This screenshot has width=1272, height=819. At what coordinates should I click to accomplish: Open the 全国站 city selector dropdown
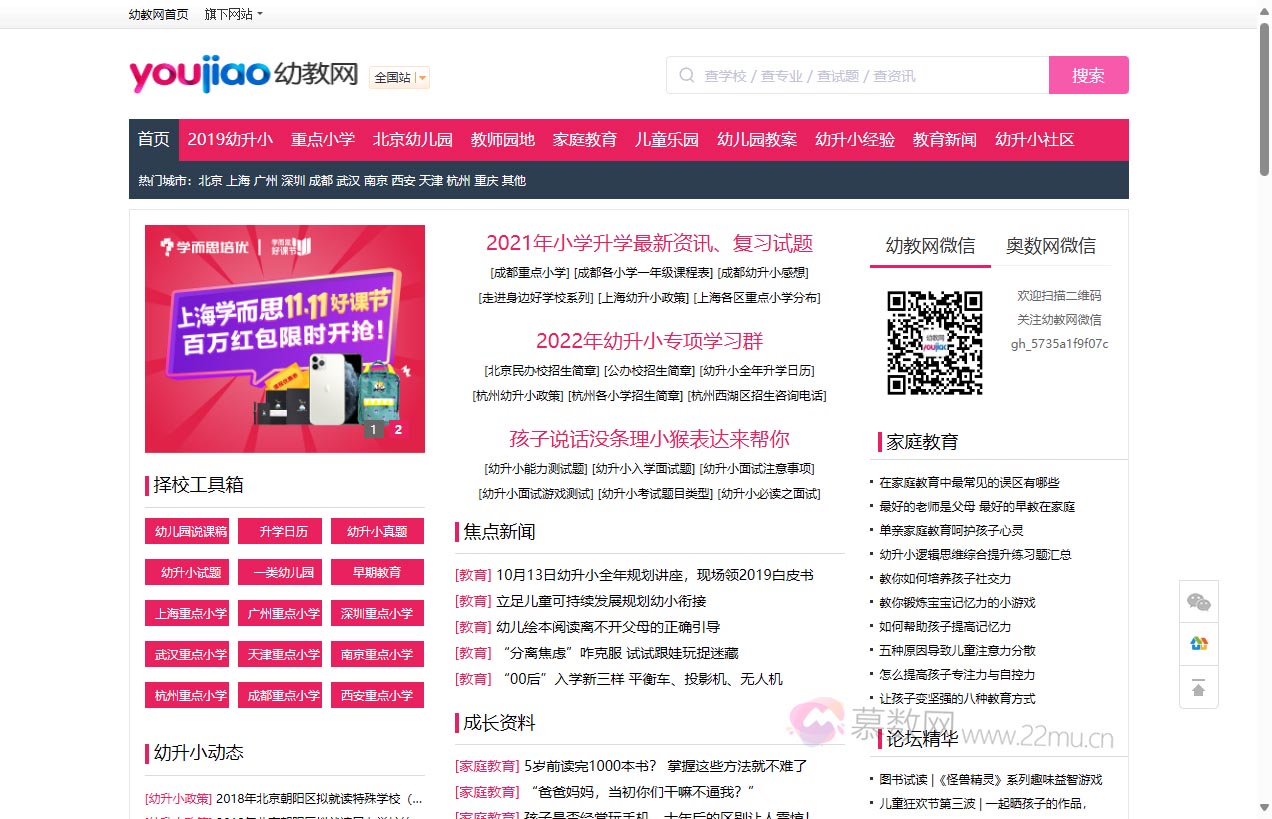point(399,77)
